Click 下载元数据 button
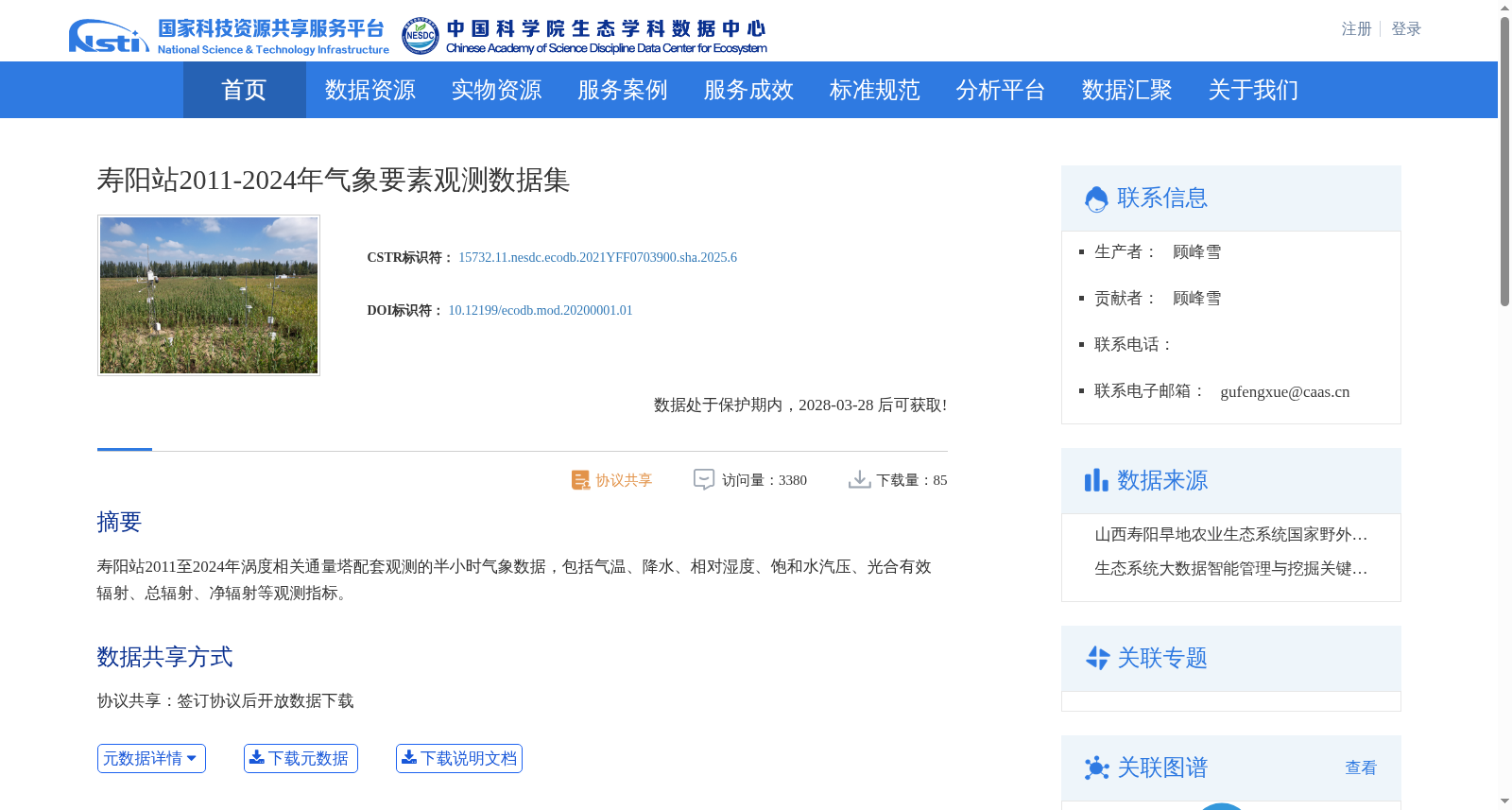The height and width of the screenshot is (810, 1512). click(301, 758)
